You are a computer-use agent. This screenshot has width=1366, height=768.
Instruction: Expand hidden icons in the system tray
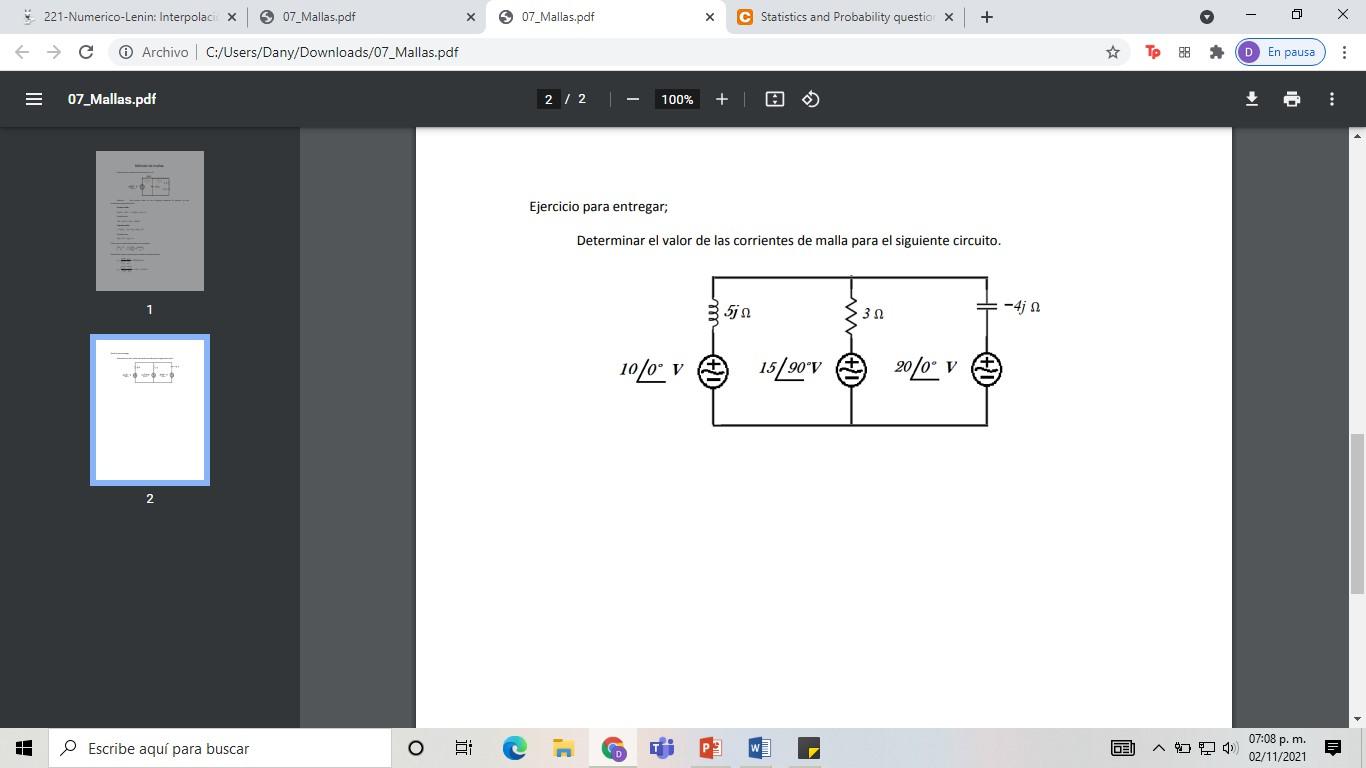1158,748
